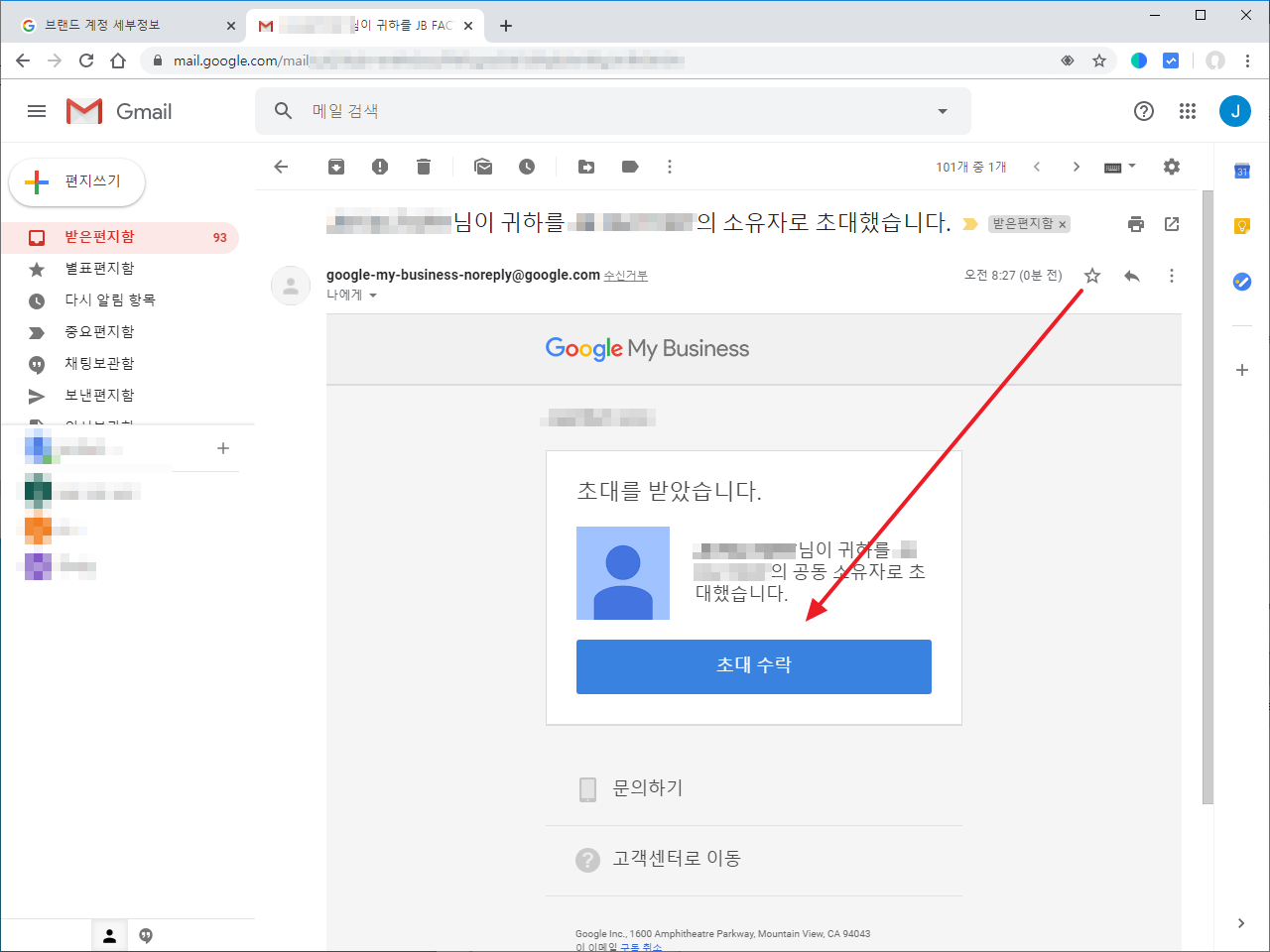1270x952 pixels.
Task: Click the blue inviter profile picture
Action: point(623,573)
